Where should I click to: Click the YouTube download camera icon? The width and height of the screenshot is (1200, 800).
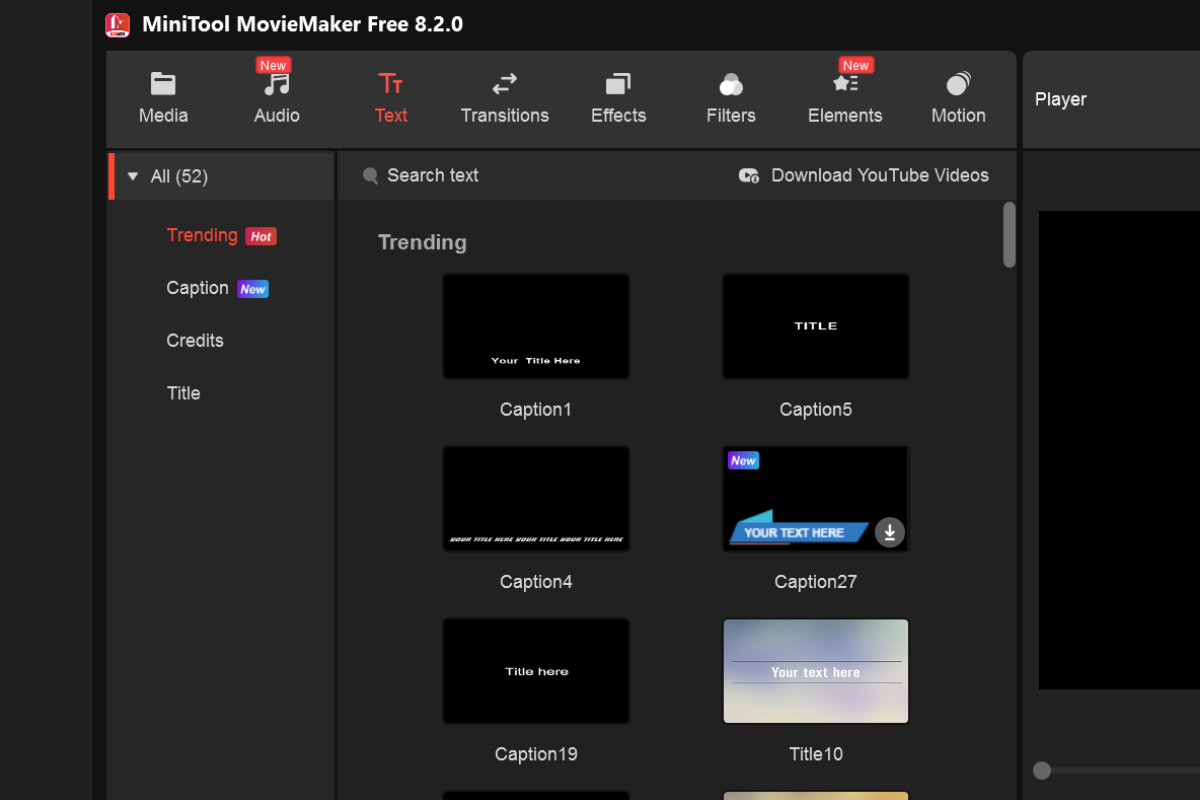[x=749, y=176]
